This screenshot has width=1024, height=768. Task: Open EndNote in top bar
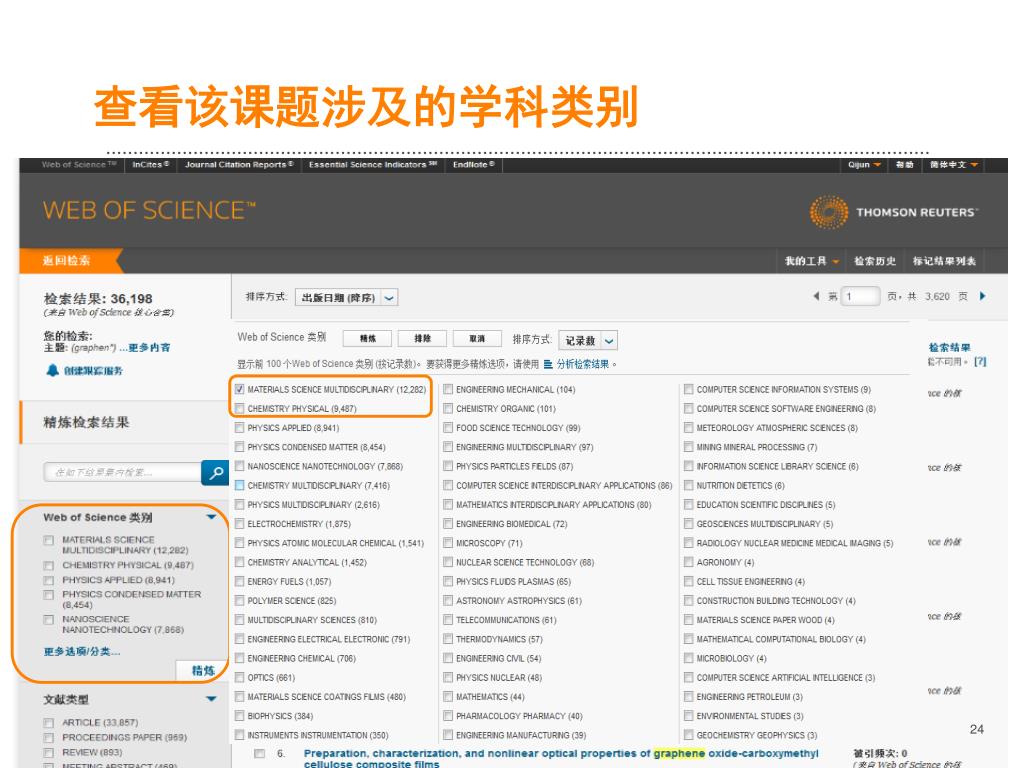473,165
